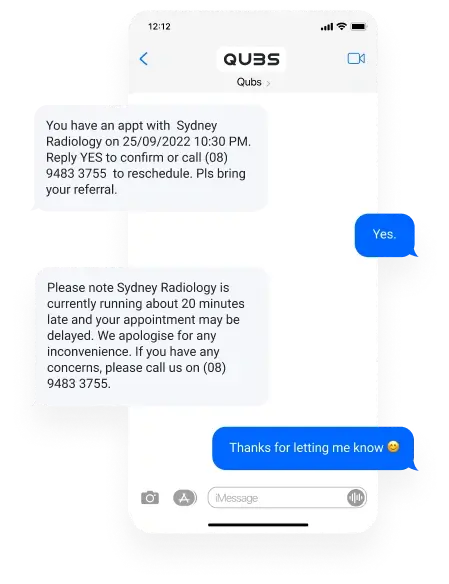The image size is (449, 584).
Task: Tap the battery status icon
Action: 359,26
